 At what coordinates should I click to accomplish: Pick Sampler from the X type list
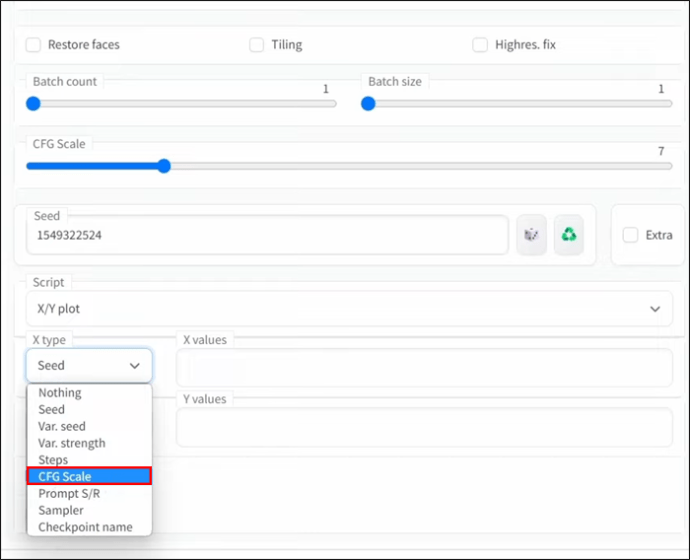(x=61, y=510)
